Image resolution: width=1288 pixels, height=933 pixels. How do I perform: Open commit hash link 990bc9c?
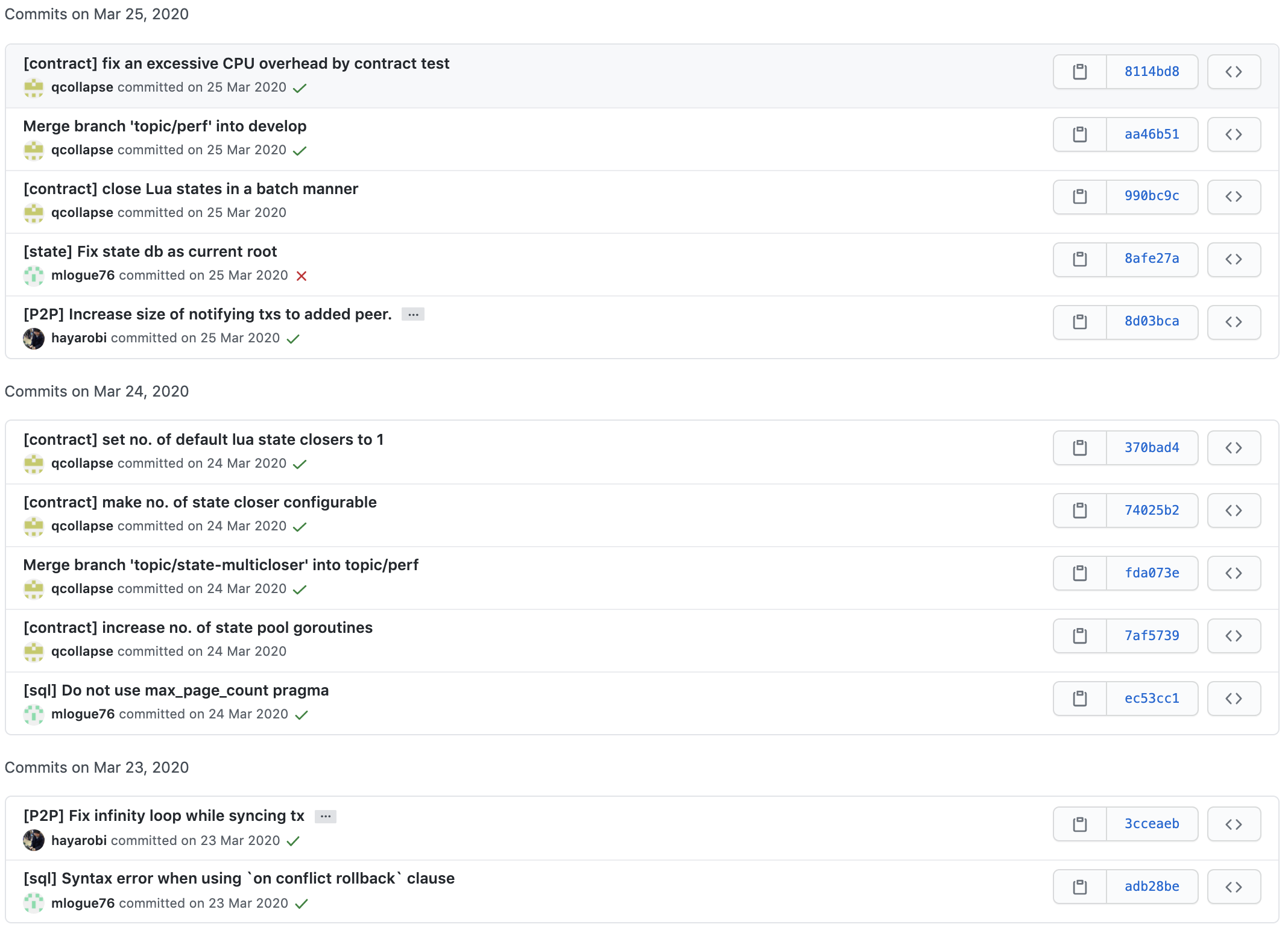click(x=1151, y=196)
